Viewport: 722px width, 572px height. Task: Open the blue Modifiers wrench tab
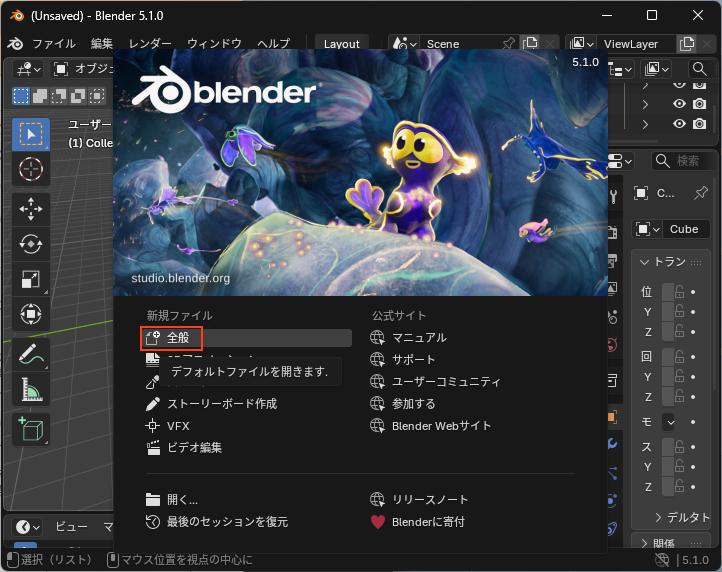pyautogui.click(x=612, y=444)
